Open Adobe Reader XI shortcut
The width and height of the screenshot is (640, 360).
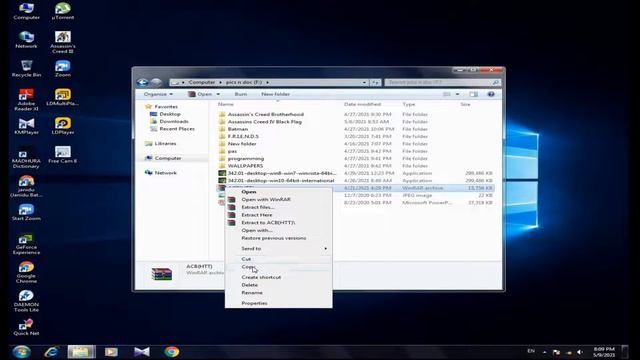point(27,100)
